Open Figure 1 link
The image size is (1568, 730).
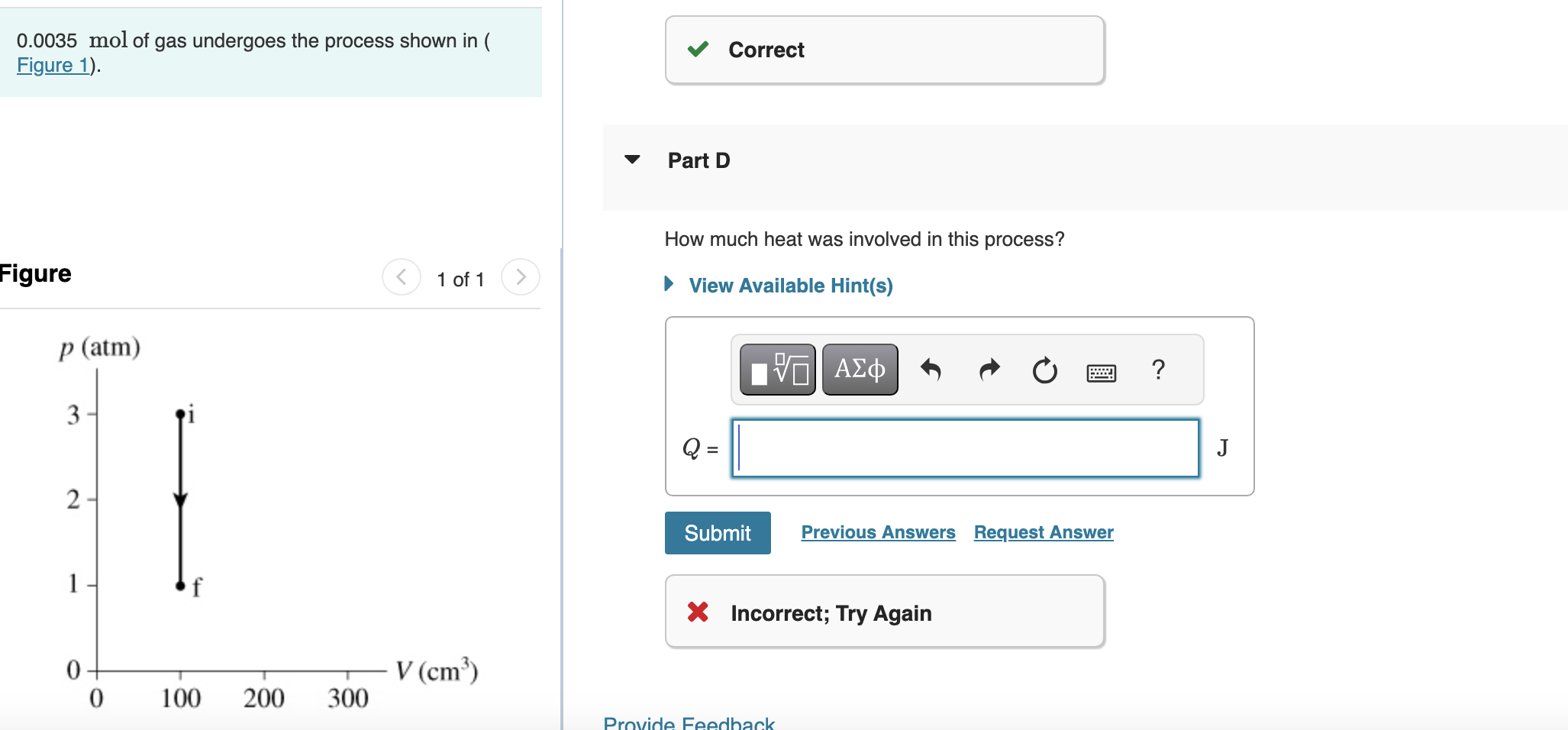(x=50, y=65)
